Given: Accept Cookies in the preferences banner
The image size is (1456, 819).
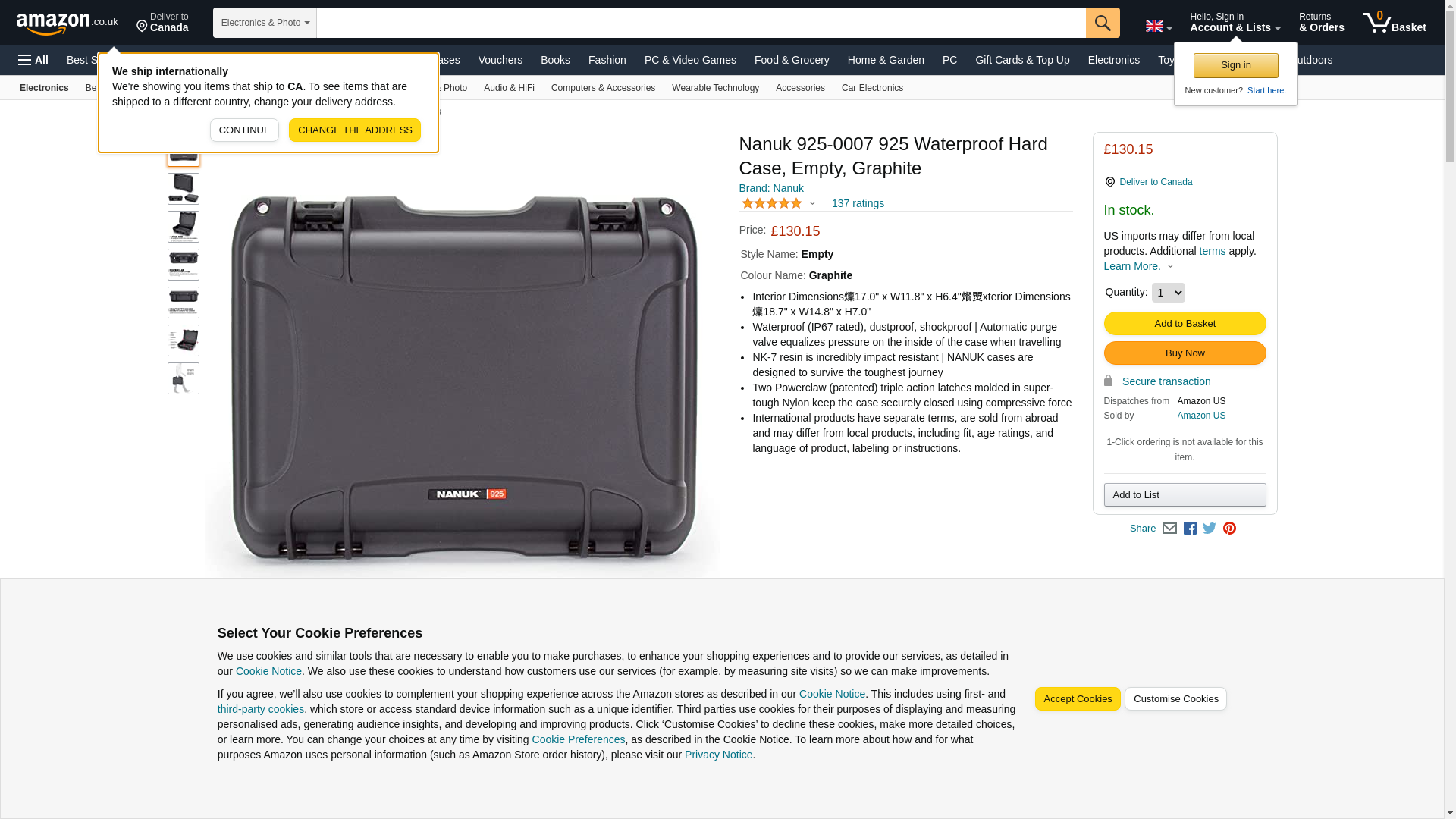Looking at the screenshot, I should pyautogui.click(x=1078, y=699).
